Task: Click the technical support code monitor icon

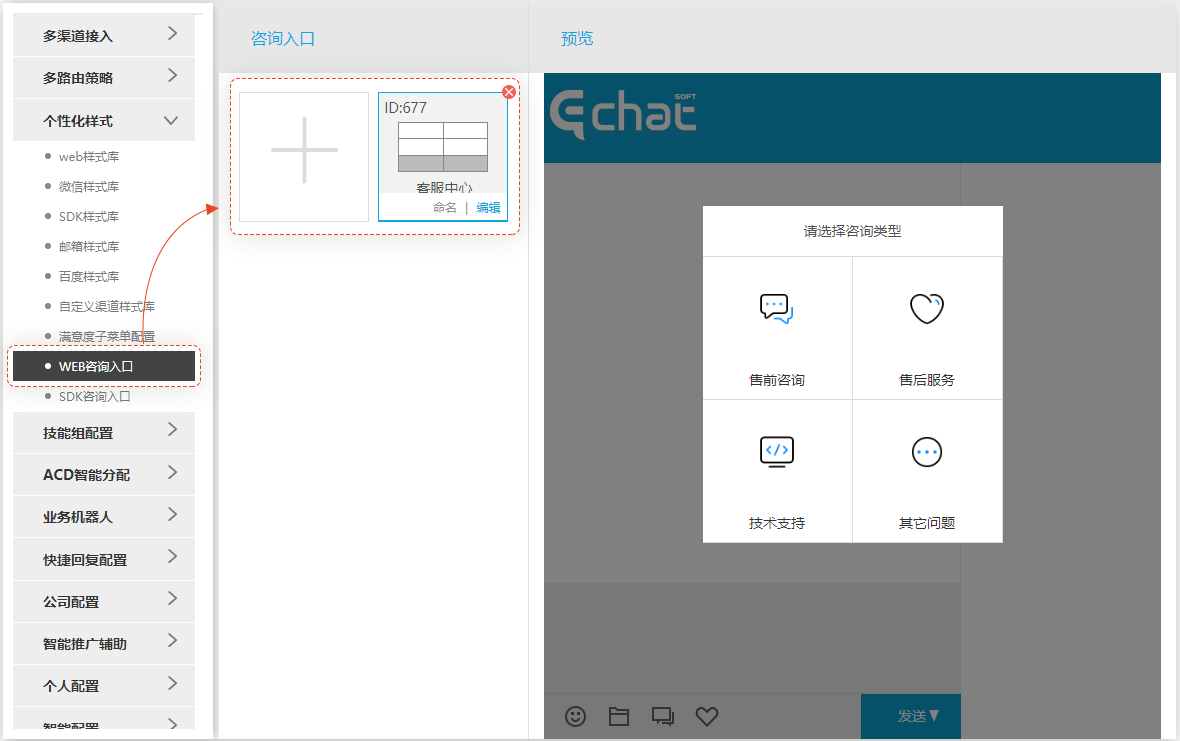Action: pyautogui.click(x=777, y=451)
